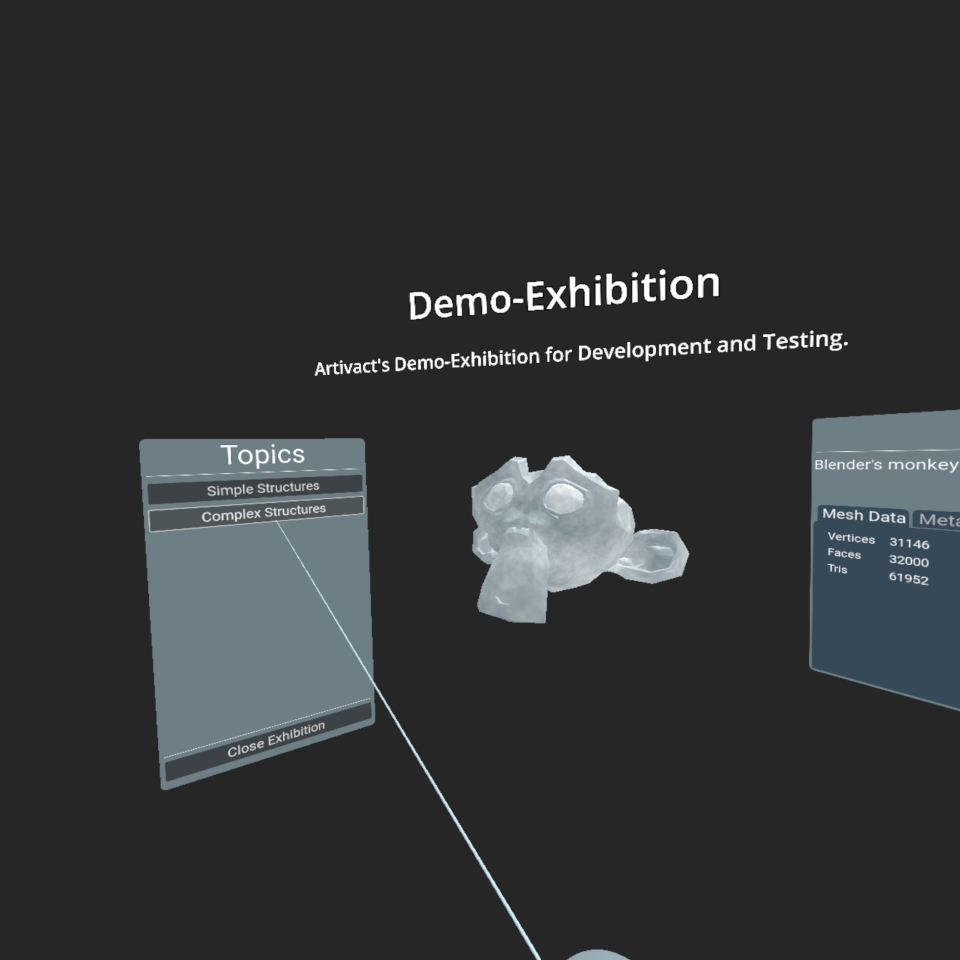Image resolution: width=960 pixels, height=960 pixels.
Task: Switch to the Mesh Data tab
Action: click(x=863, y=516)
